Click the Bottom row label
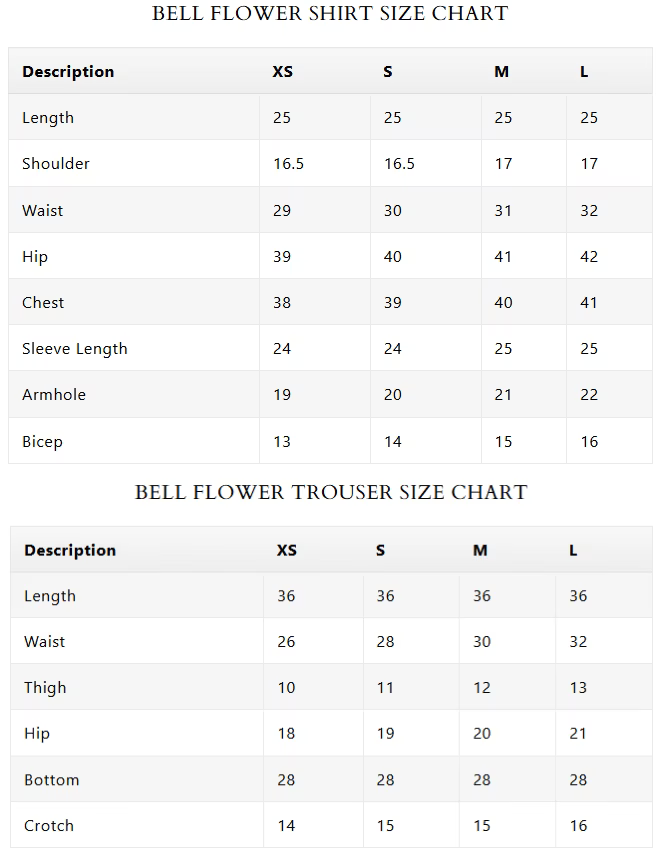This screenshot has width=663, height=854. coord(52,780)
